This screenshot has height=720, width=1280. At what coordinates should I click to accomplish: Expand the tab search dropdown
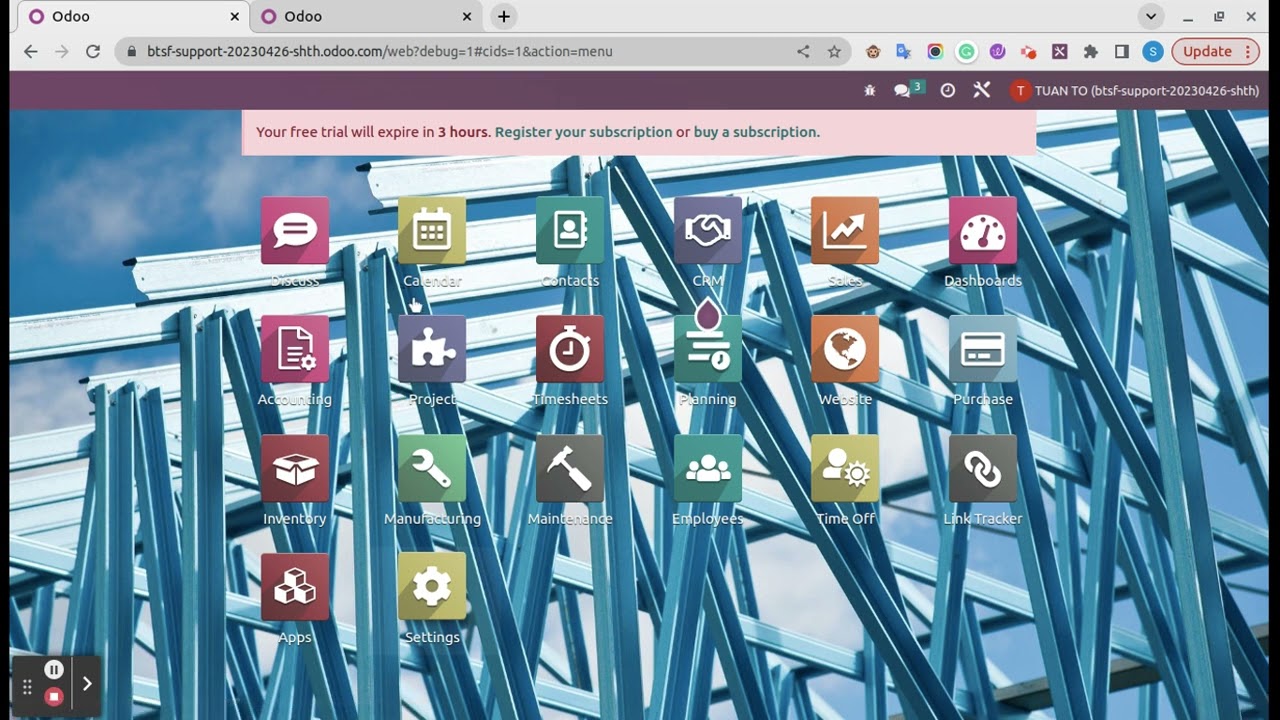coord(1151,17)
